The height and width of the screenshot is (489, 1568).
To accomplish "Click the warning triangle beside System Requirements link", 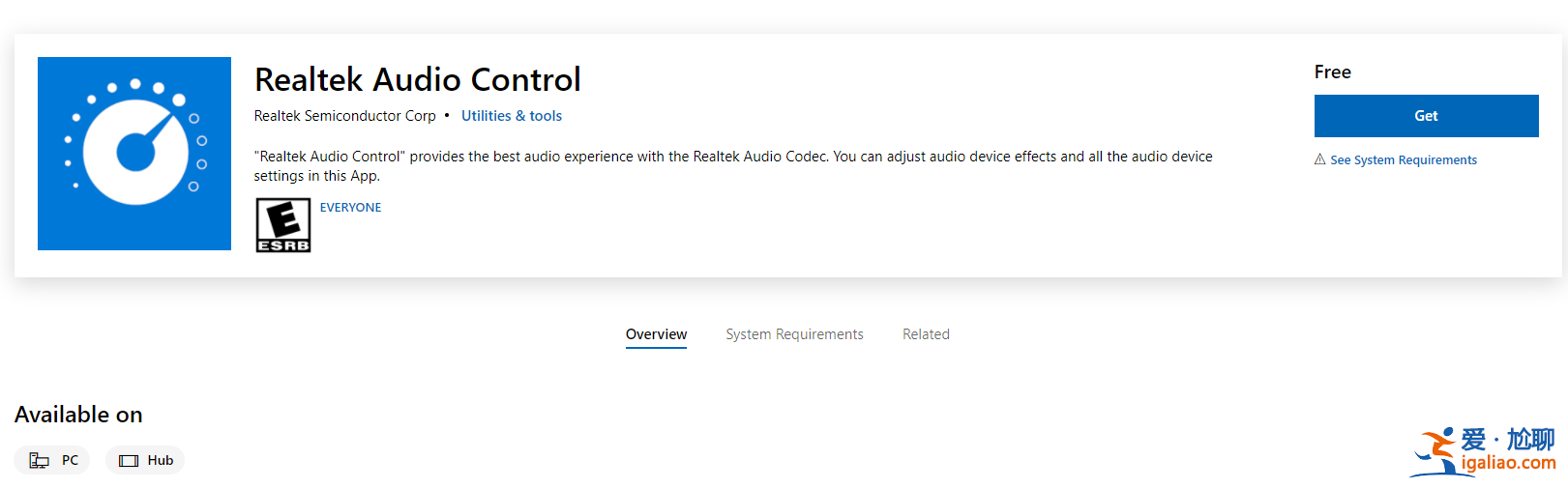I will coord(1319,159).
